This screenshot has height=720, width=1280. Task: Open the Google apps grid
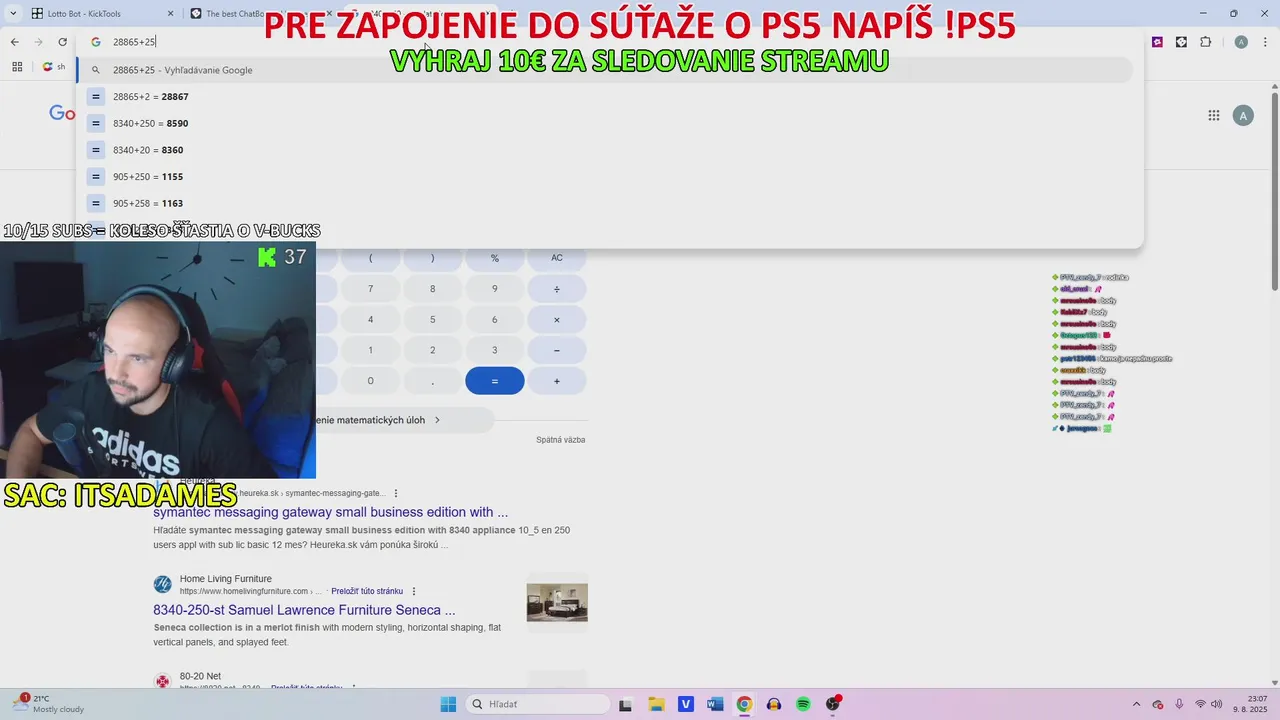1213,116
